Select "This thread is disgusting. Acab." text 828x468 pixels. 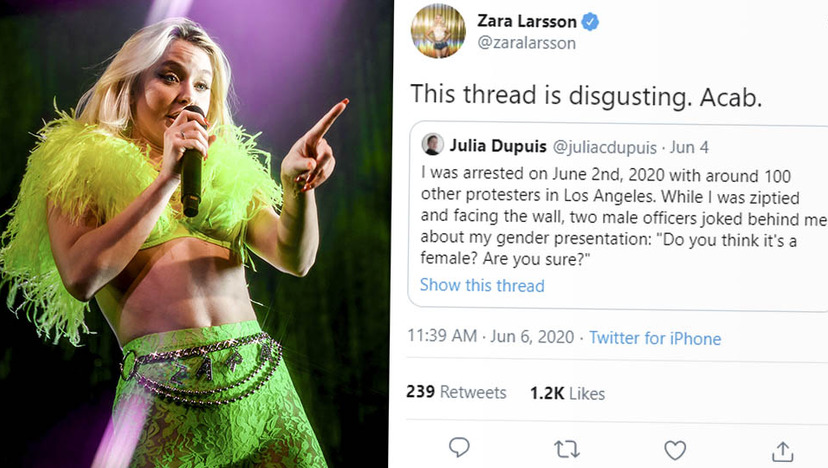tap(586, 96)
